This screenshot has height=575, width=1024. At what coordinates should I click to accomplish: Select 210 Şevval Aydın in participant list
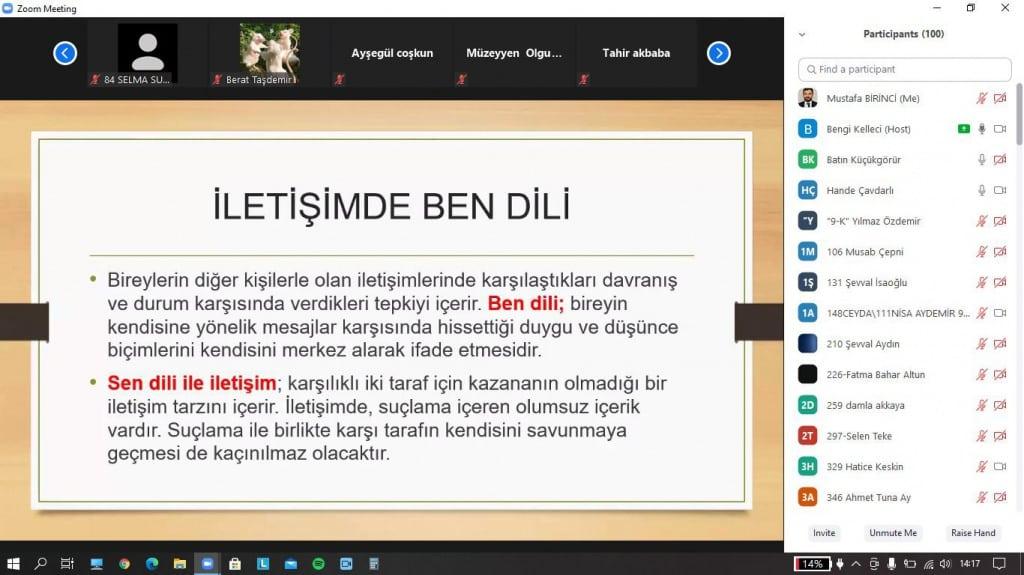[862, 344]
